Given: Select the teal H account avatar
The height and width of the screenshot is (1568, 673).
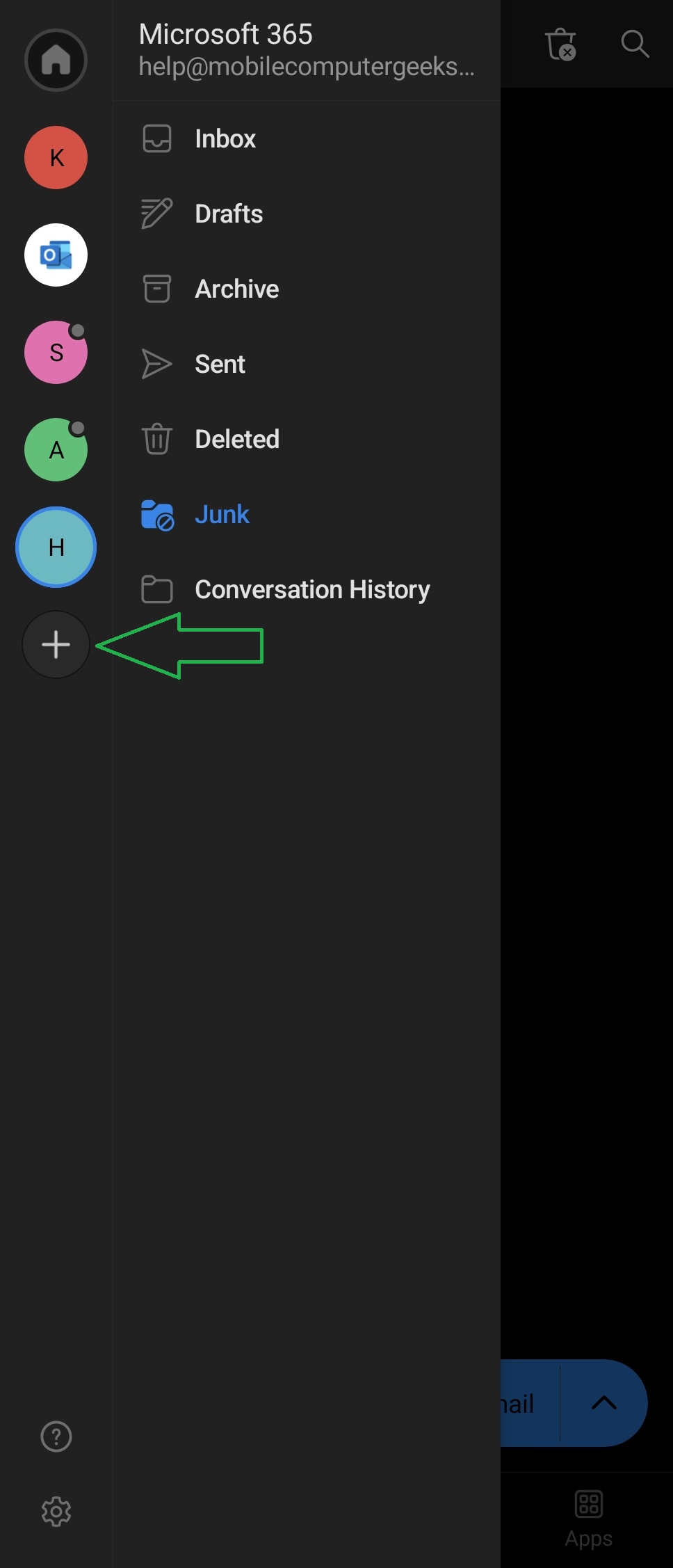Looking at the screenshot, I should 56,547.
